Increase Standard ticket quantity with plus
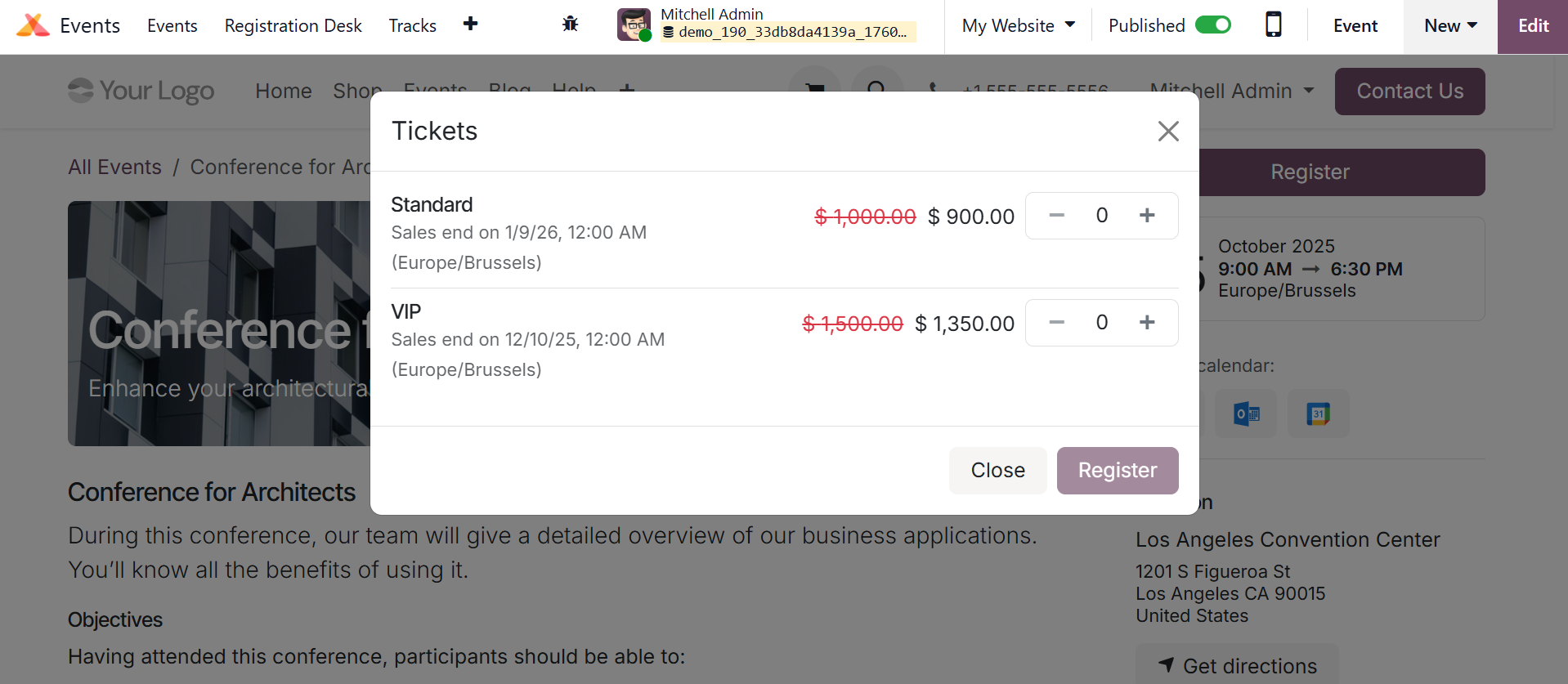This screenshot has height=684, width=1568. (1147, 216)
